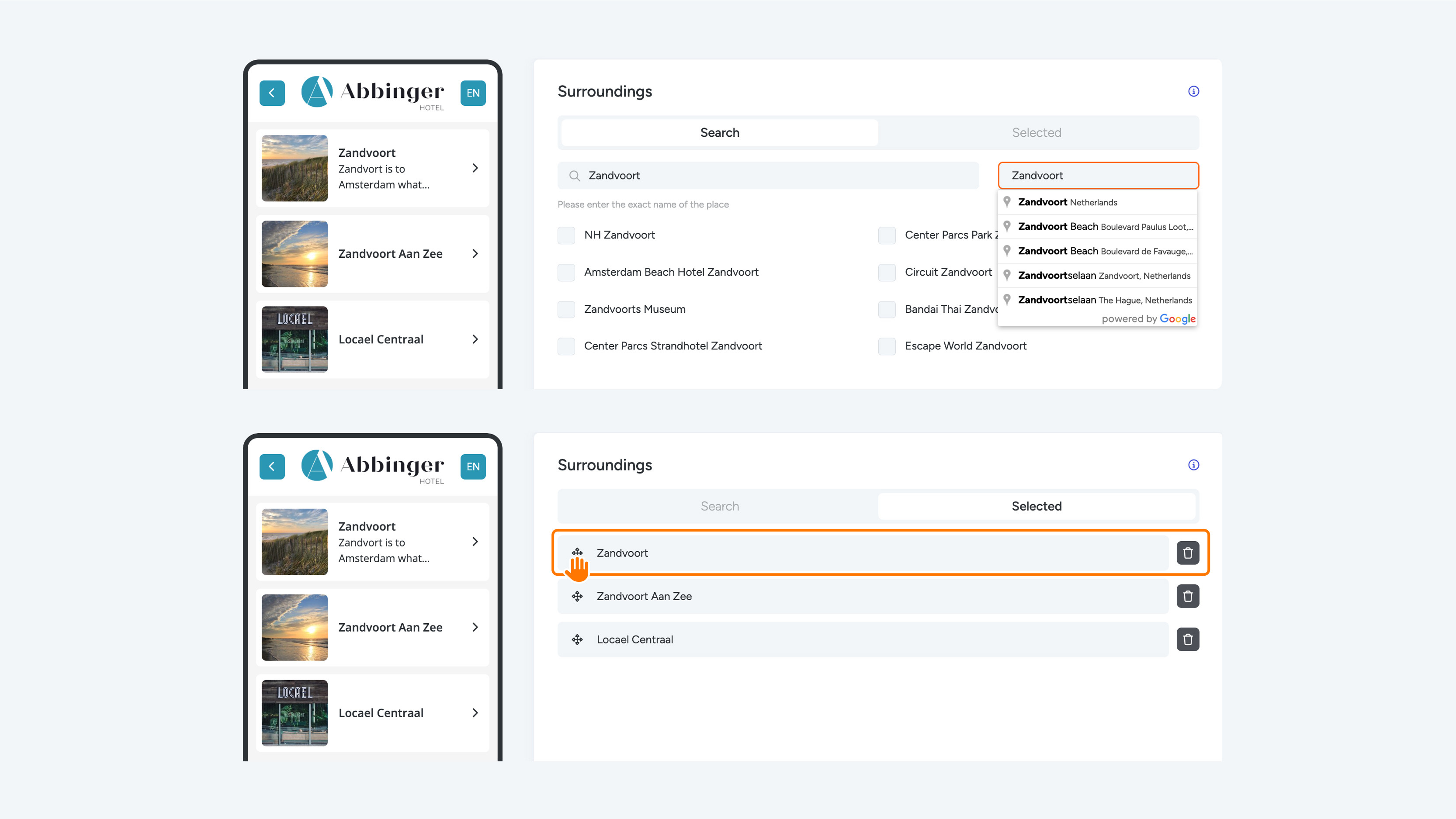The width and height of the screenshot is (1456, 819).
Task: Select Zandvoort Beach Boulevard de Favauge suggestion
Action: pos(1097,251)
